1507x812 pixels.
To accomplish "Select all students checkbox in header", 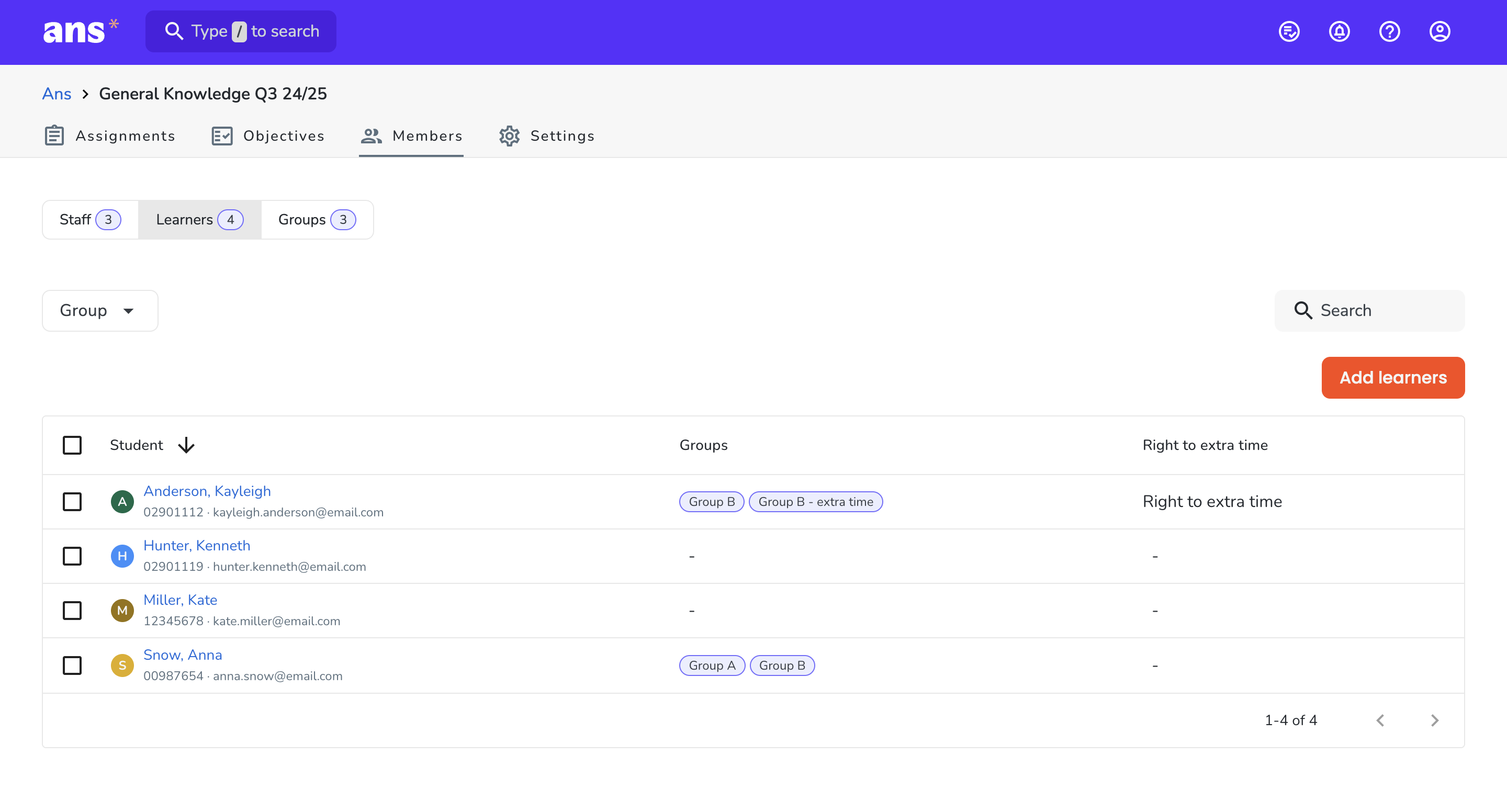I will [x=72, y=445].
